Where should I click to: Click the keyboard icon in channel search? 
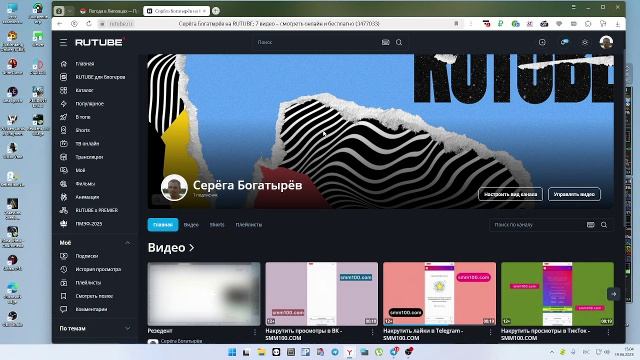(590, 224)
